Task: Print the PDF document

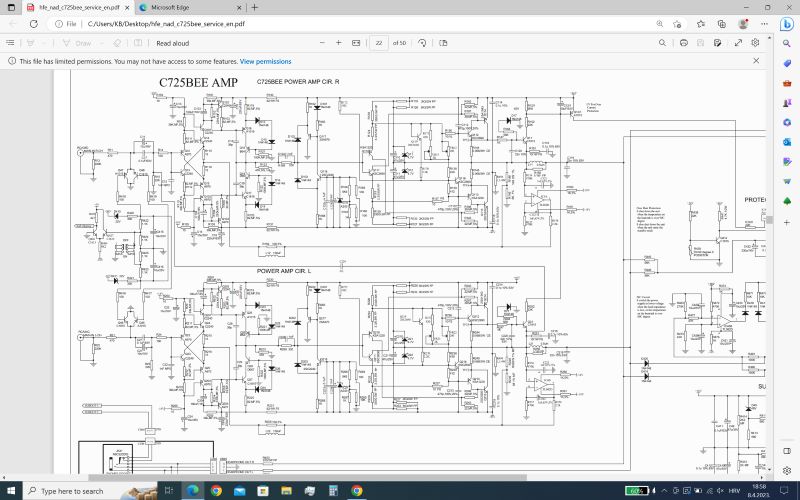Action: [684, 43]
